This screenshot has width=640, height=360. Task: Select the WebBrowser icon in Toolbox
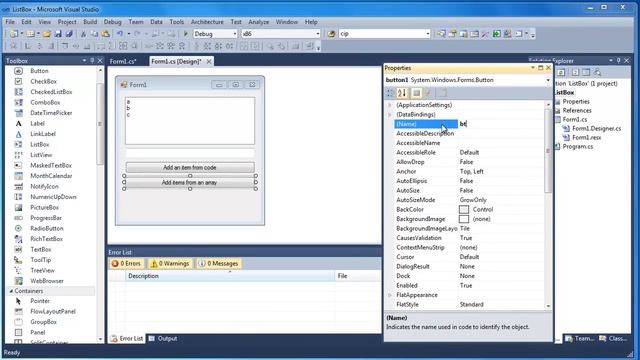[18, 281]
